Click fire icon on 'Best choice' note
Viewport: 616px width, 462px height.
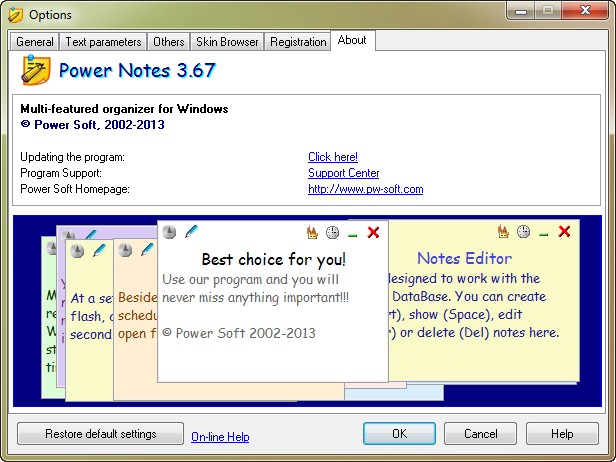(312, 232)
